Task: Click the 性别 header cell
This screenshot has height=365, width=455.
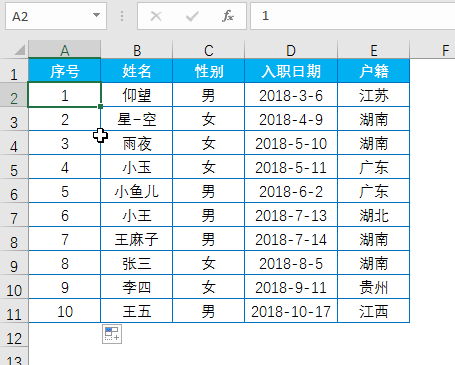Action: 209,71
